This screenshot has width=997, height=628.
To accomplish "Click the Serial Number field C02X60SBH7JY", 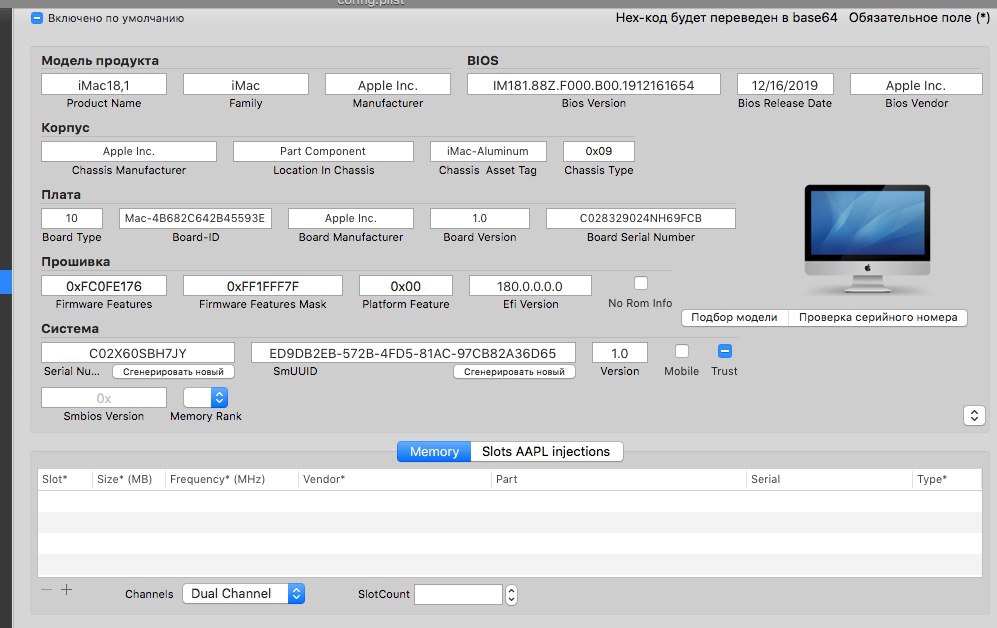I will point(138,353).
